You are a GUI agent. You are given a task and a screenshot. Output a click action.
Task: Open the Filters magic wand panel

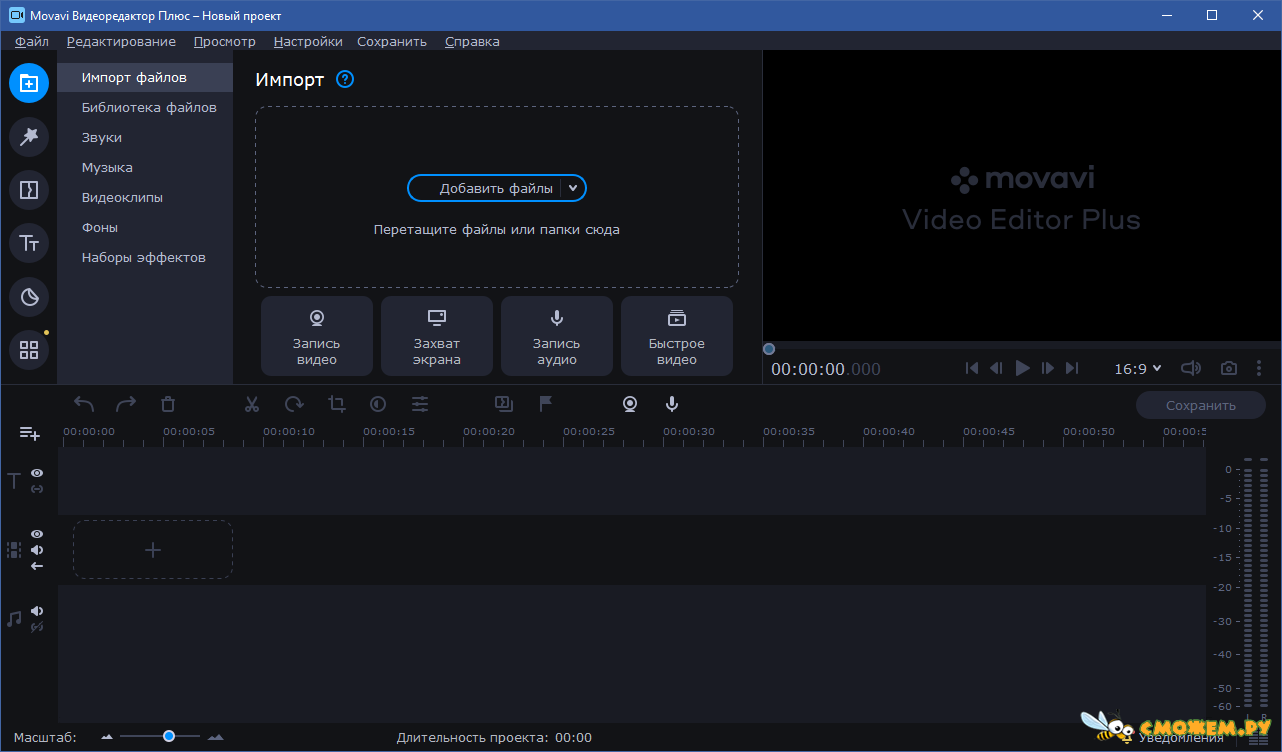(29, 137)
